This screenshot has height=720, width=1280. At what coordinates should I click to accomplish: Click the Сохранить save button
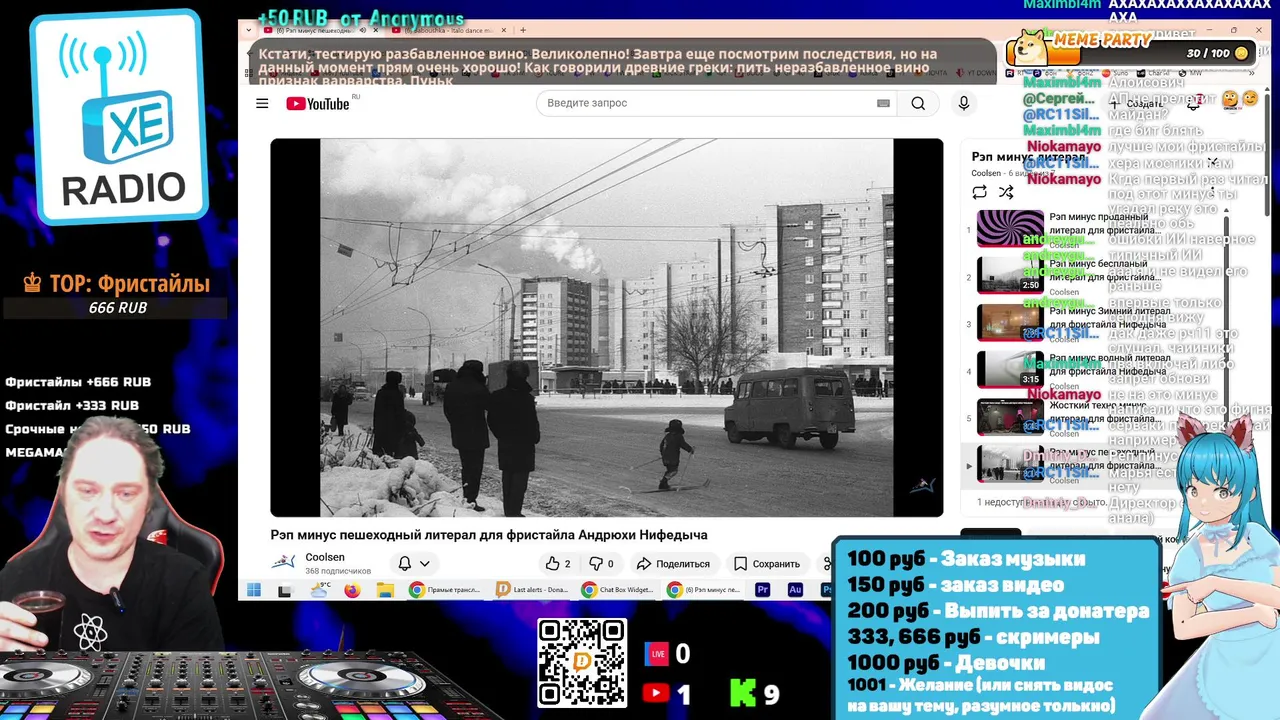[x=767, y=564]
